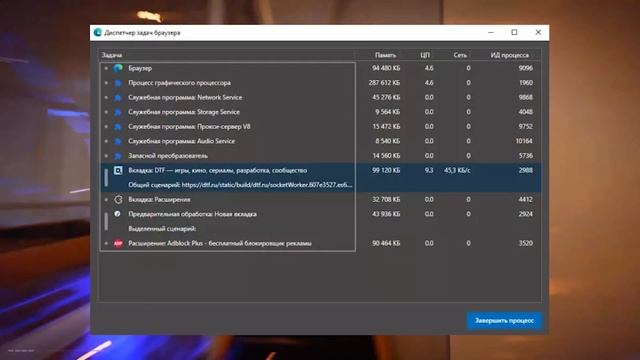This screenshot has height=360, width=640.
Task: Maximize the Диспетчер задач браузера window
Action: 514,32
